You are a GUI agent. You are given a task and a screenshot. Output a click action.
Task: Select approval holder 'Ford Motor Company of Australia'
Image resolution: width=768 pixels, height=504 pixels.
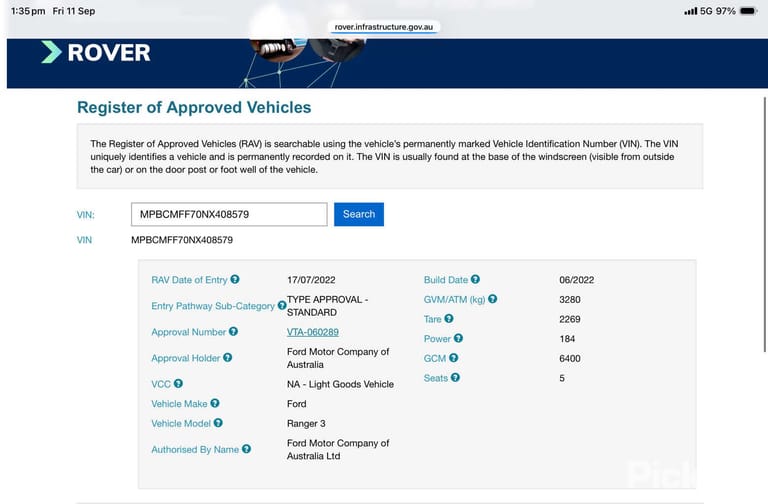point(338,358)
